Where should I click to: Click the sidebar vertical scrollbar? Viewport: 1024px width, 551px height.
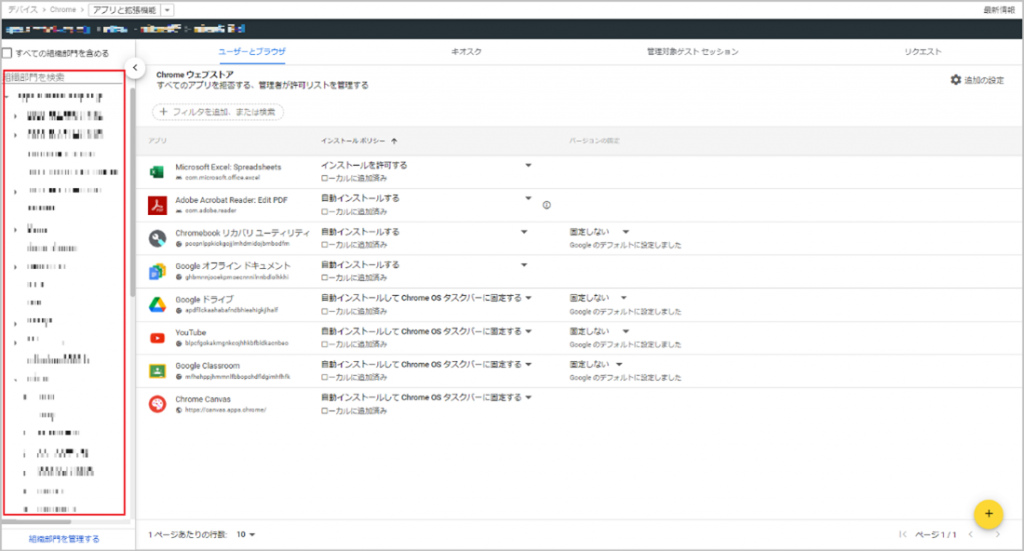click(x=133, y=193)
